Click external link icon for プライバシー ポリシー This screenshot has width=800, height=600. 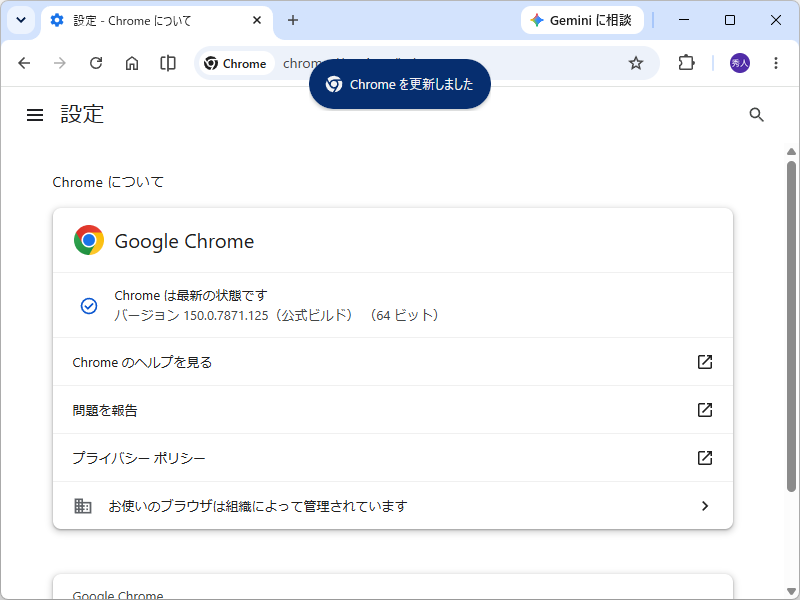point(705,458)
